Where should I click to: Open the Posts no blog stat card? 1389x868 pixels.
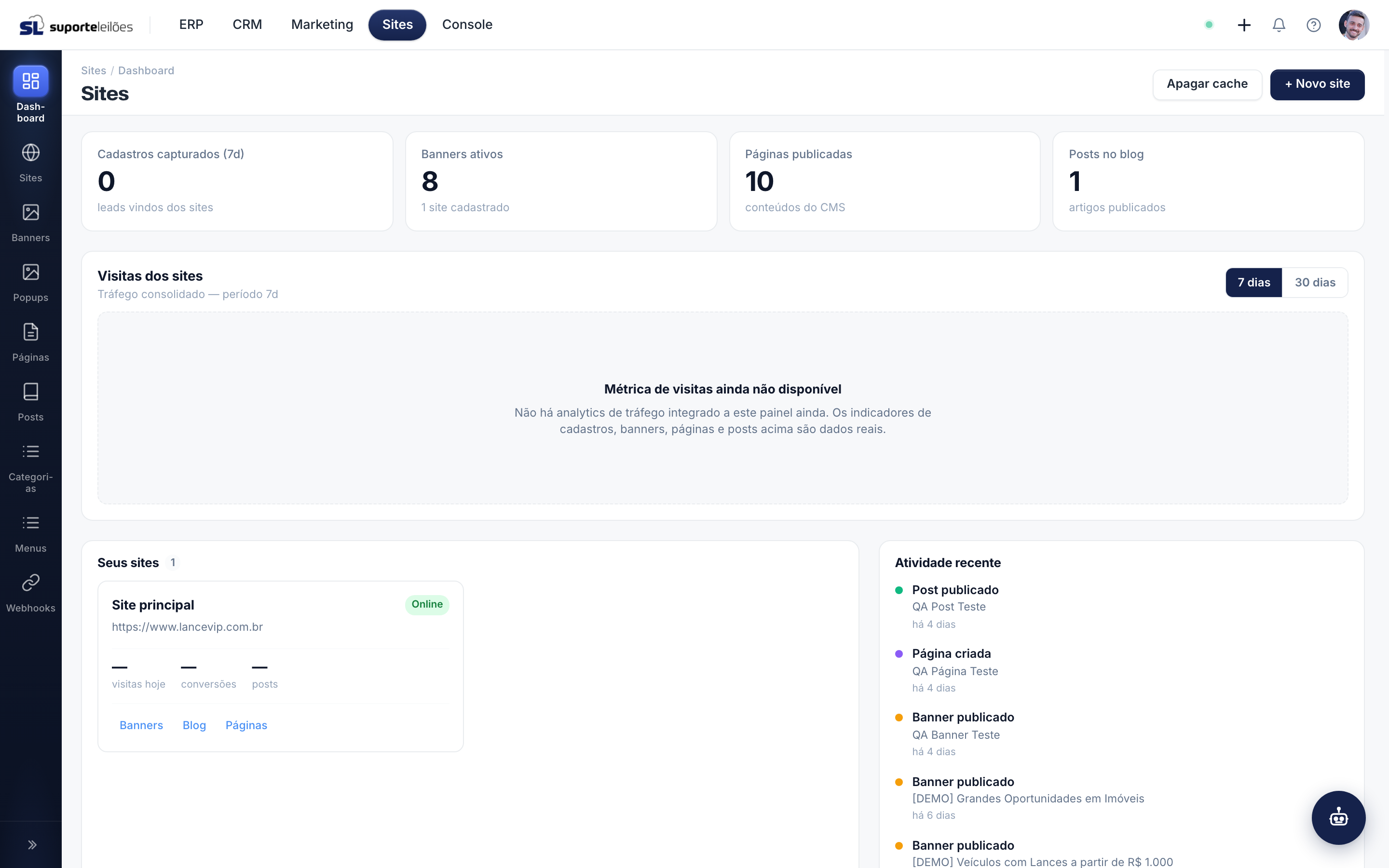(x=1208, y=181)
